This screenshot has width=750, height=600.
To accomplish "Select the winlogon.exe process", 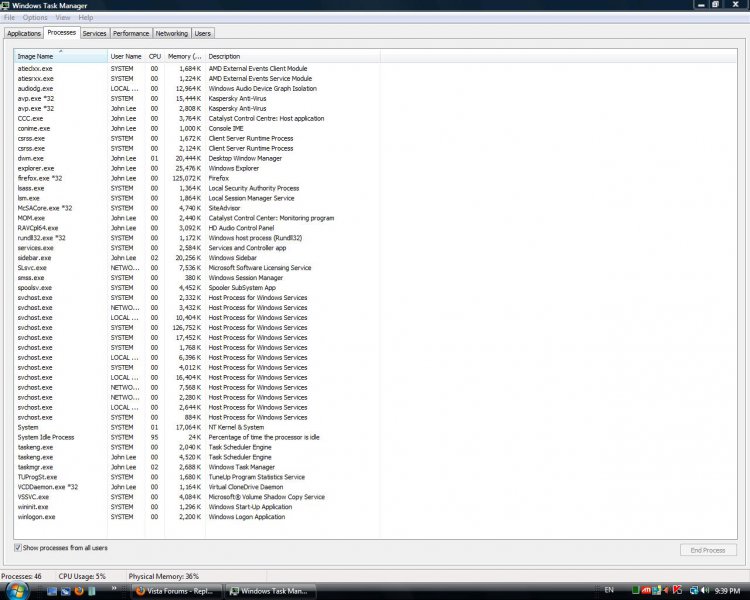I will (197, 517).
